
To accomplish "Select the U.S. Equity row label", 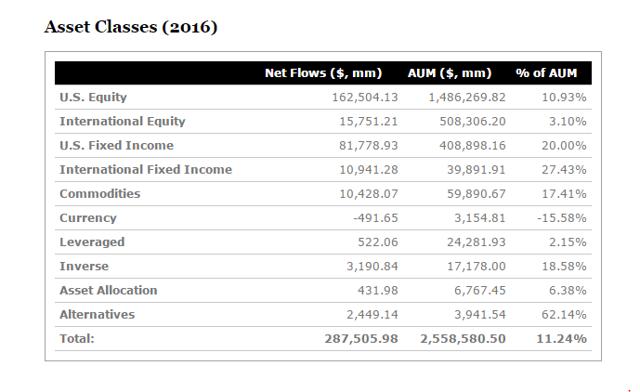I will (x=93, y=97).
